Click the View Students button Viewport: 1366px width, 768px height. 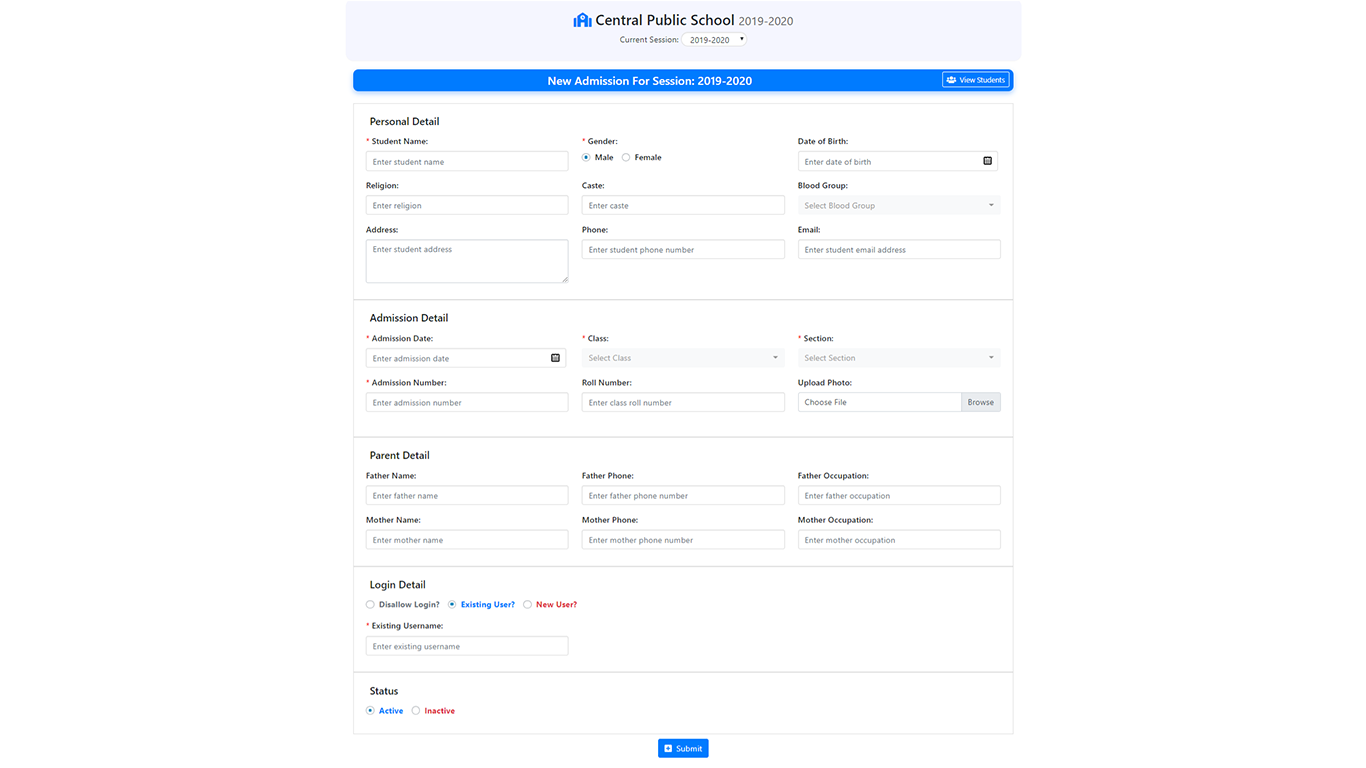click(x=975, y=80)
